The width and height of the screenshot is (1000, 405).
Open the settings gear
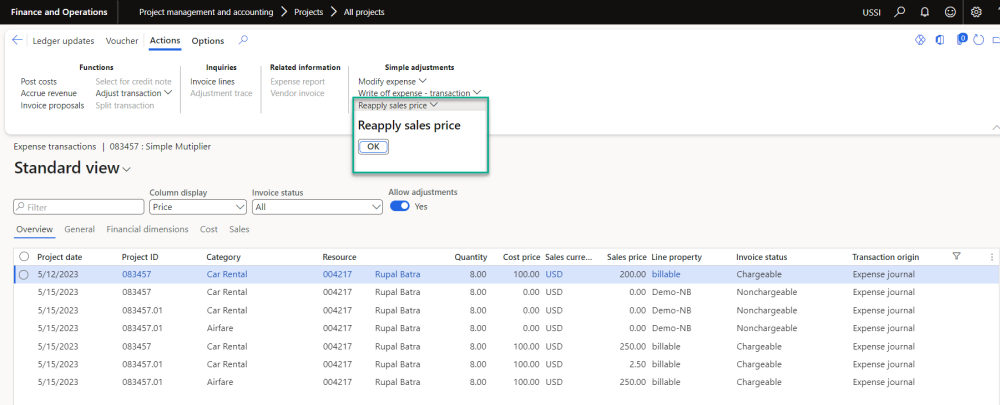point(976,12)
